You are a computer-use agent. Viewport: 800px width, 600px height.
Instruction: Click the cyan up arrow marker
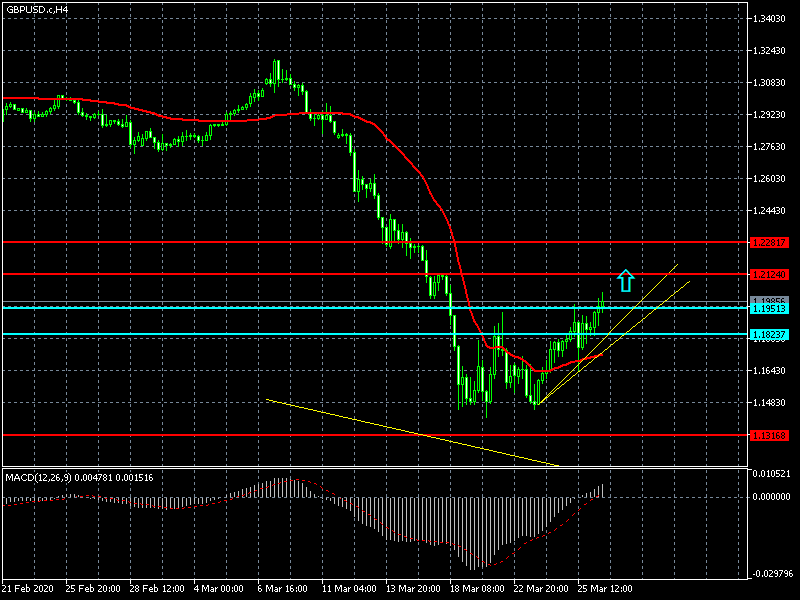click(x=626, y=280)
